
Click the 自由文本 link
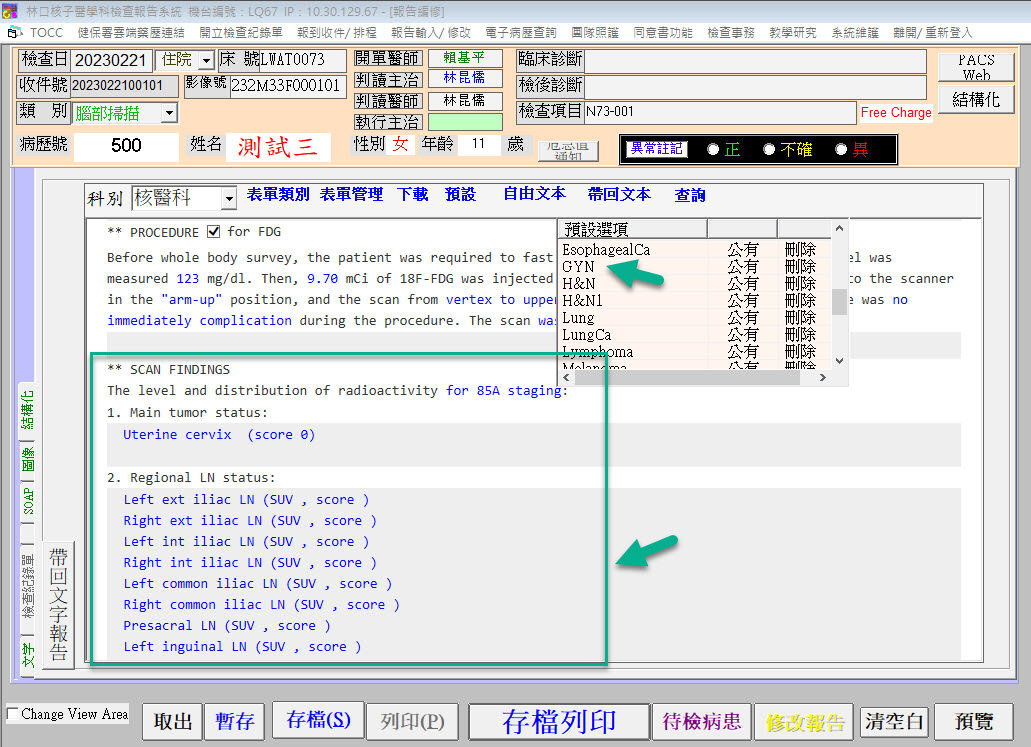coord(534,194)
